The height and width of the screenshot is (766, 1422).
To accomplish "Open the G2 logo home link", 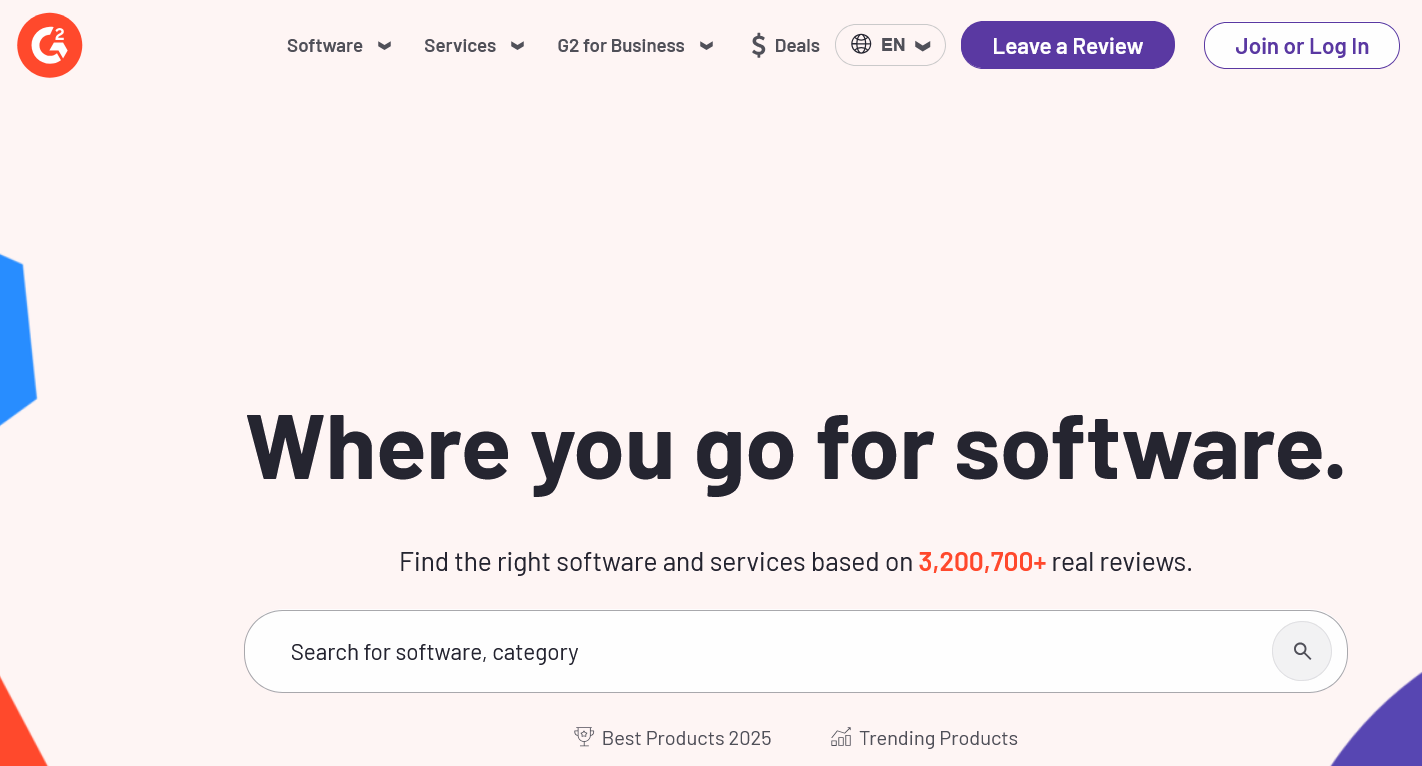I will 49,45.
